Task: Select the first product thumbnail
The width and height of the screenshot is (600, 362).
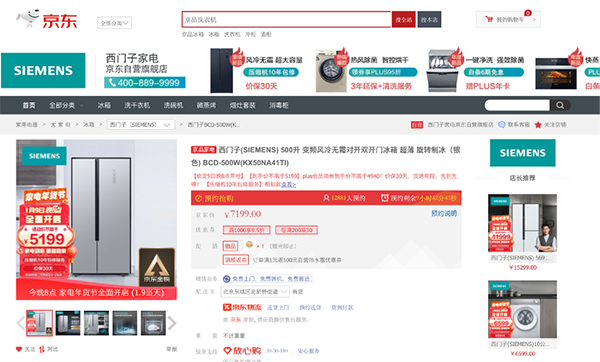Action: point(39,323)
